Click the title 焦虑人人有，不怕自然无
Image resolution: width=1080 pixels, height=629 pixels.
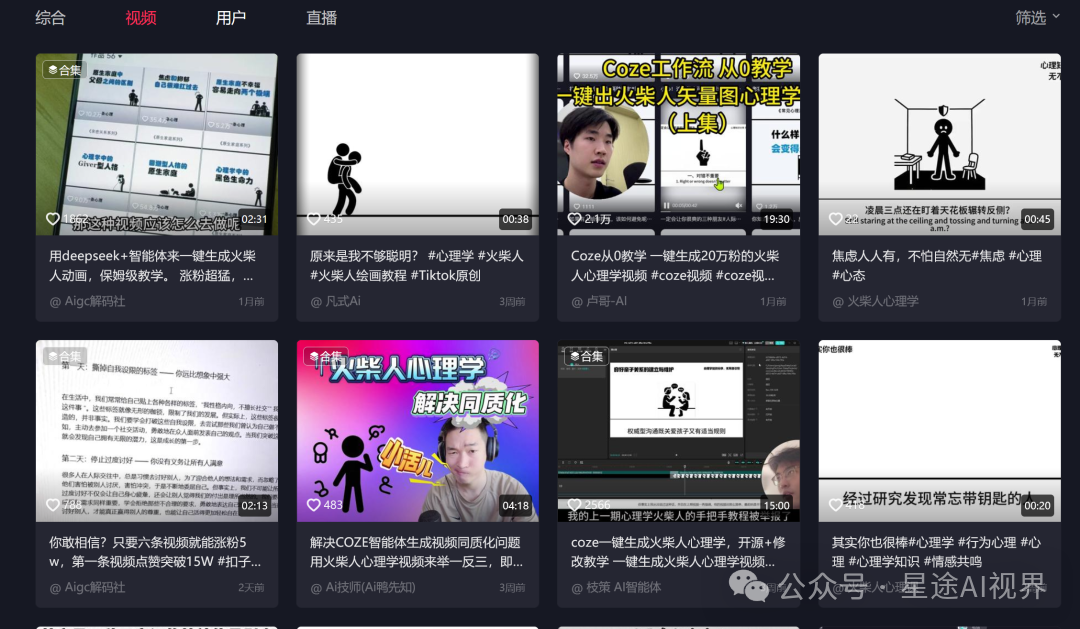pos(937,265)
